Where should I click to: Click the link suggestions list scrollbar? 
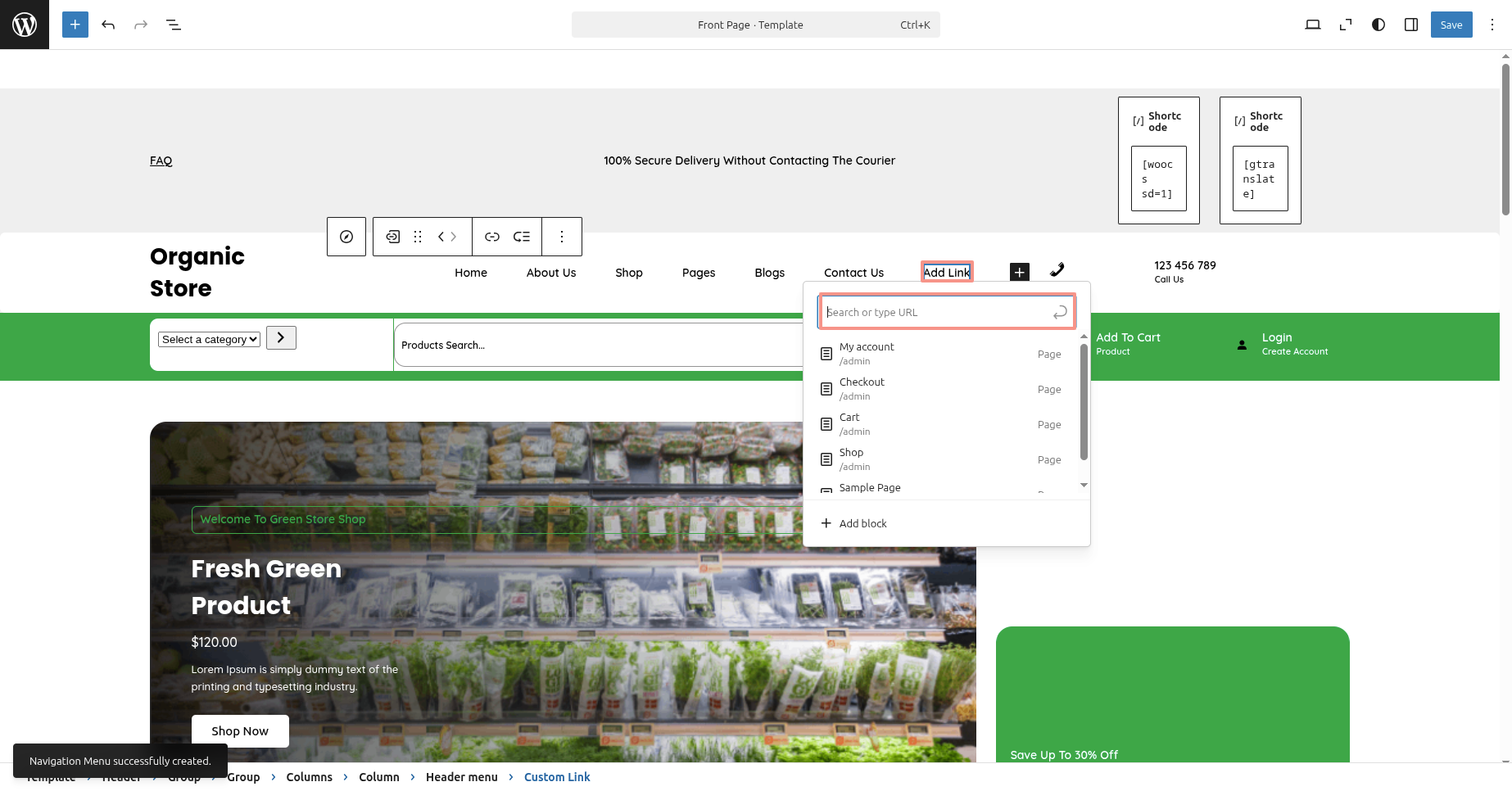pos(1084,401)
